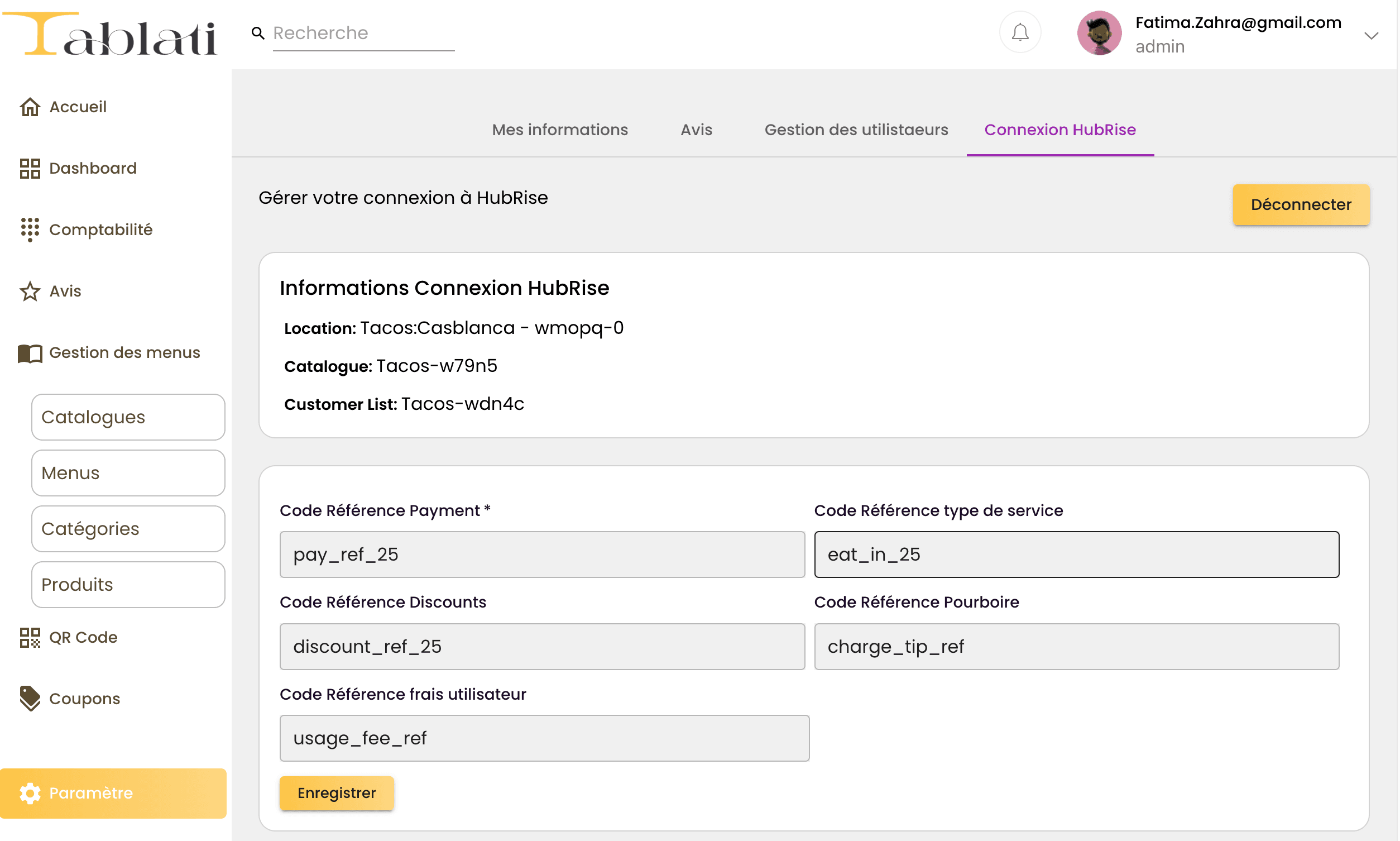Click the search magnifier icon
The image size is (1400, 841).
coord(258,33)
